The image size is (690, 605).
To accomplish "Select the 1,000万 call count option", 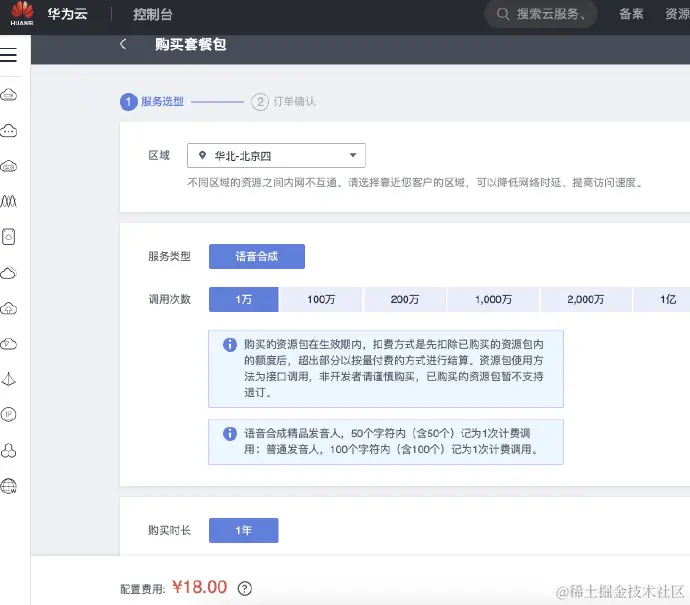I will pyautogui.click(x=493, y=300).
